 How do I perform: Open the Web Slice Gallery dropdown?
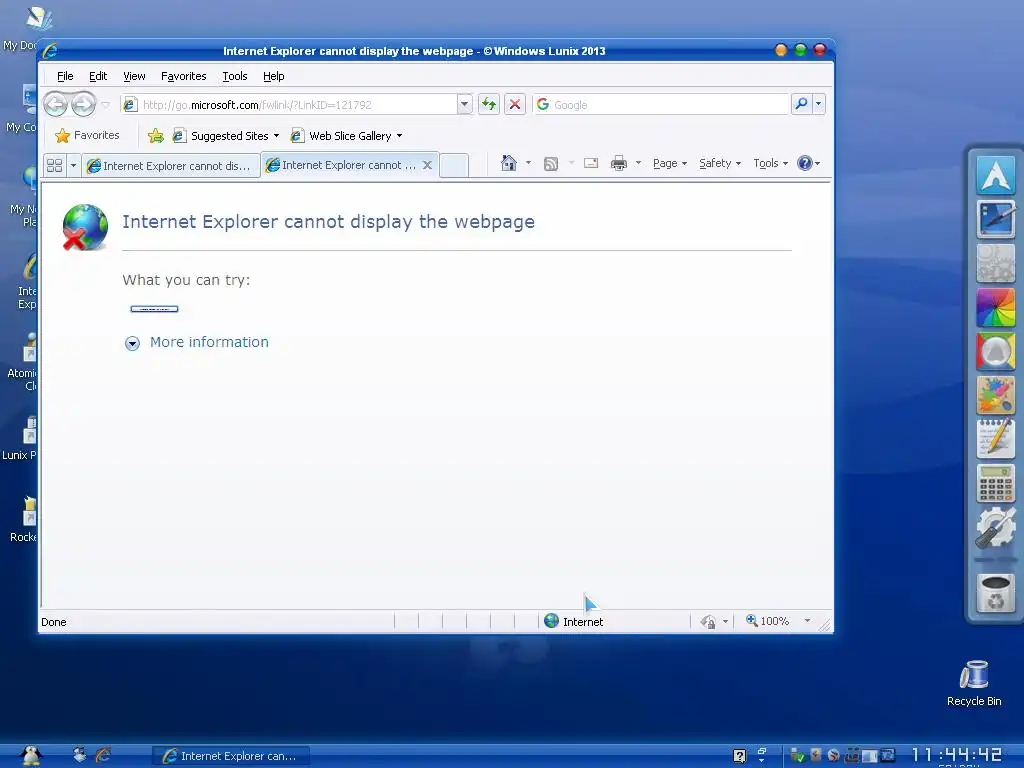pyautogui.click(x=347, y=136)
